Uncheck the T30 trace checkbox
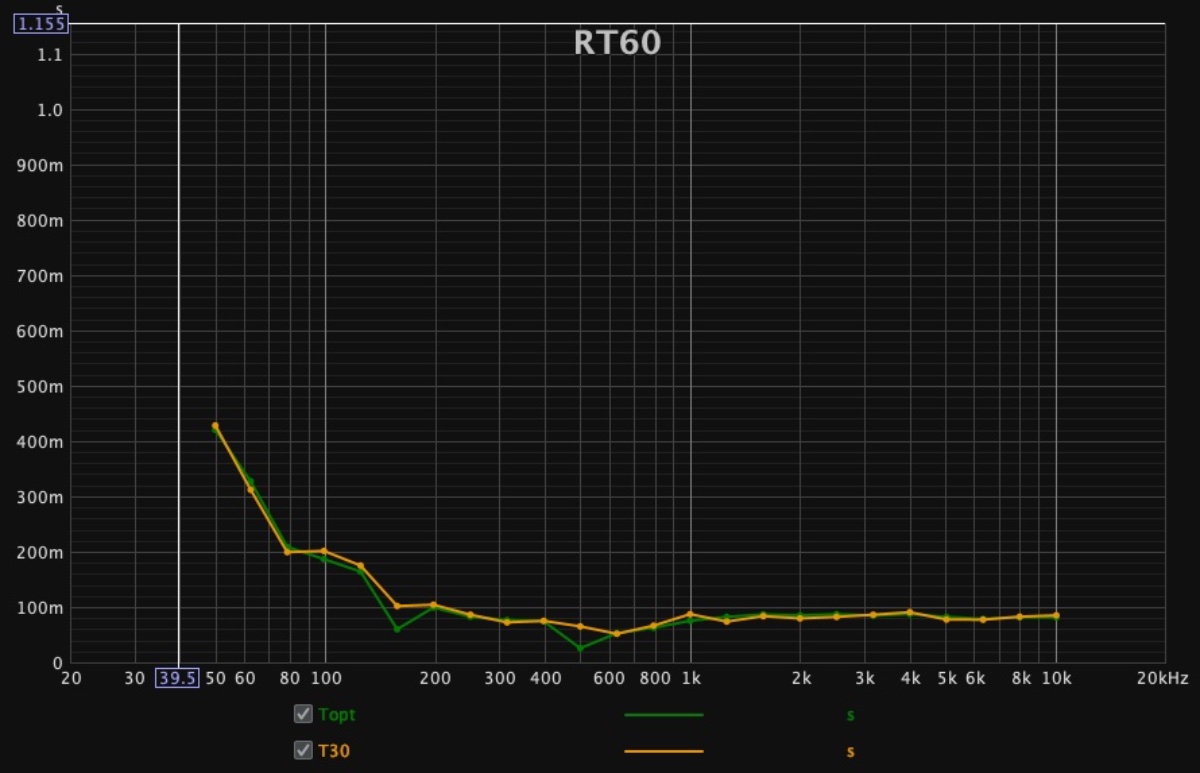This screenshot has width=1200, height=773. (303, 750)
